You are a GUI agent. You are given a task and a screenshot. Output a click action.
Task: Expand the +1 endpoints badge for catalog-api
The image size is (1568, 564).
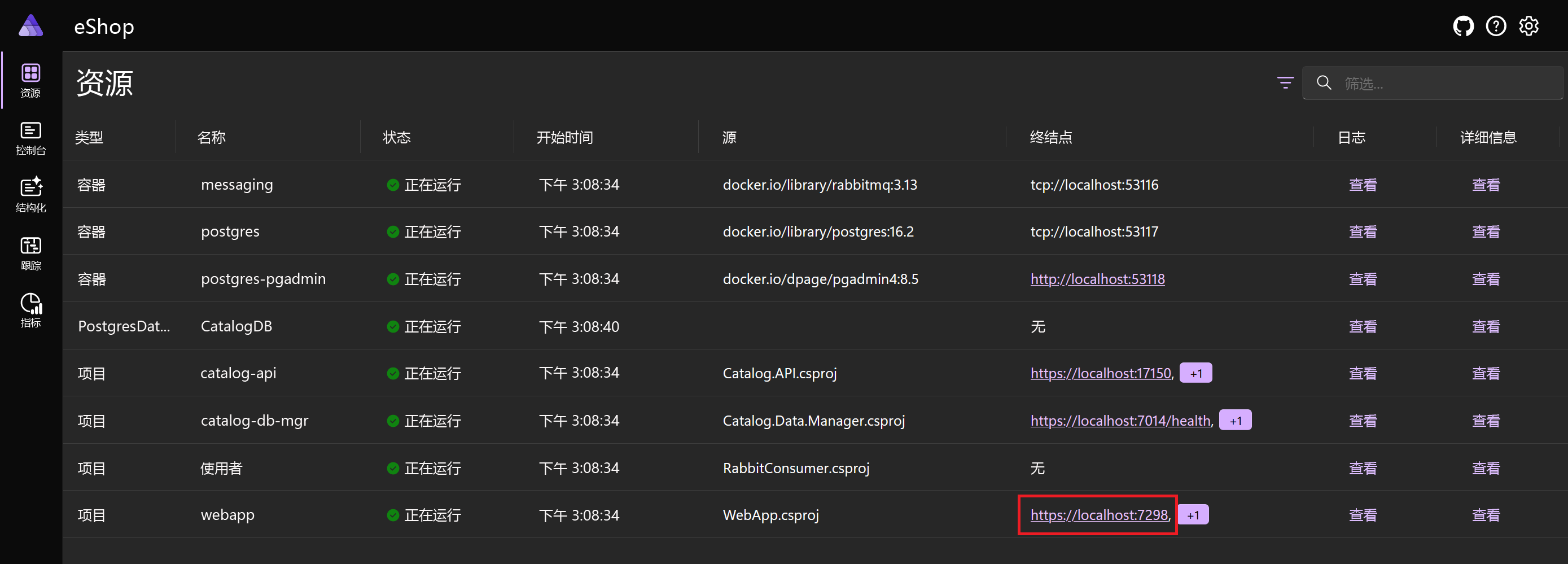point(1195,373)
